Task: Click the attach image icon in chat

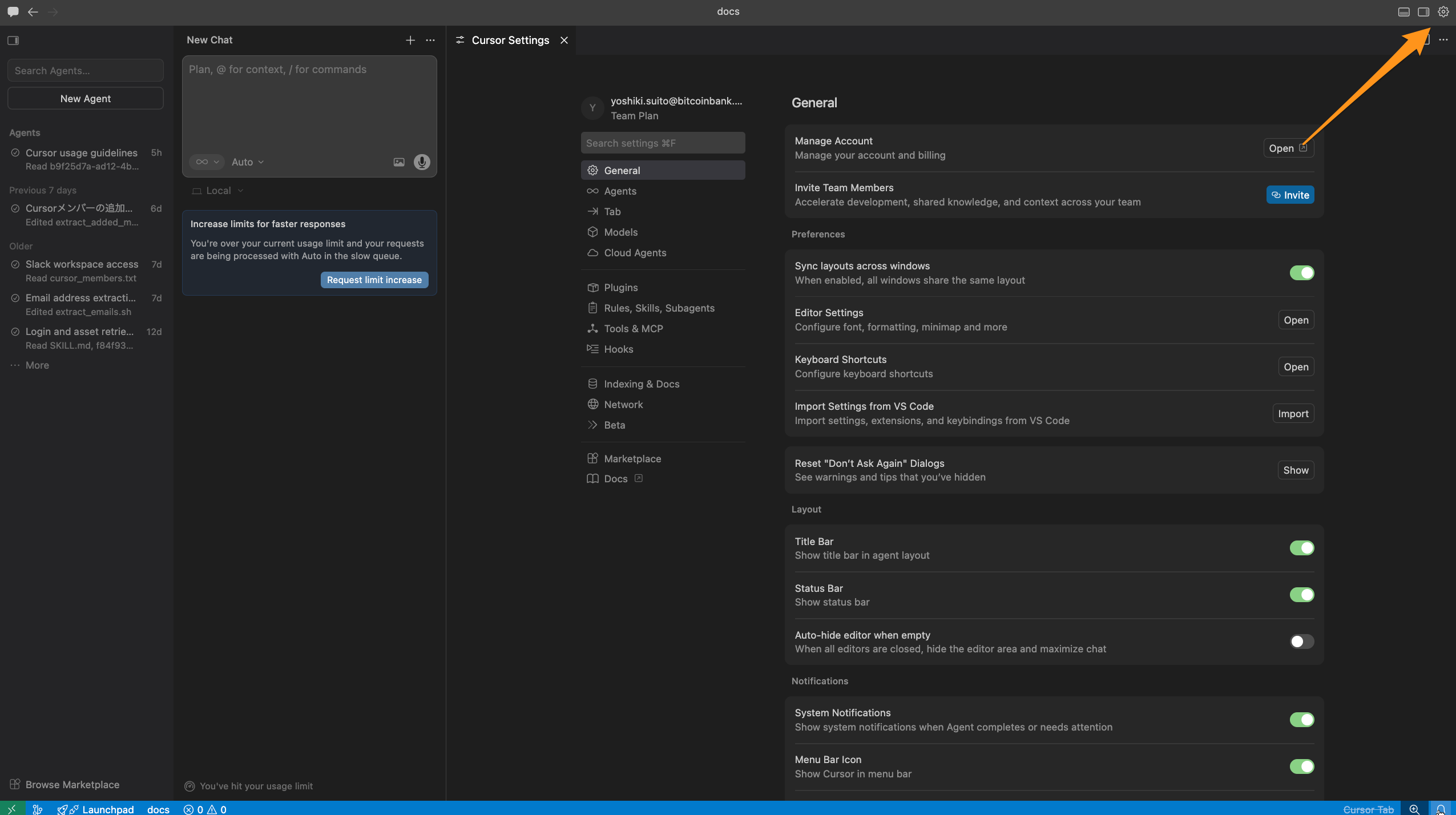Action: pos(399,162)
